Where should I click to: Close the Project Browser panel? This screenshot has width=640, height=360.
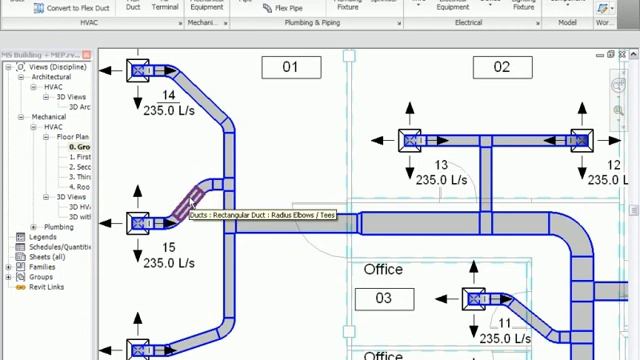(87, 55)
